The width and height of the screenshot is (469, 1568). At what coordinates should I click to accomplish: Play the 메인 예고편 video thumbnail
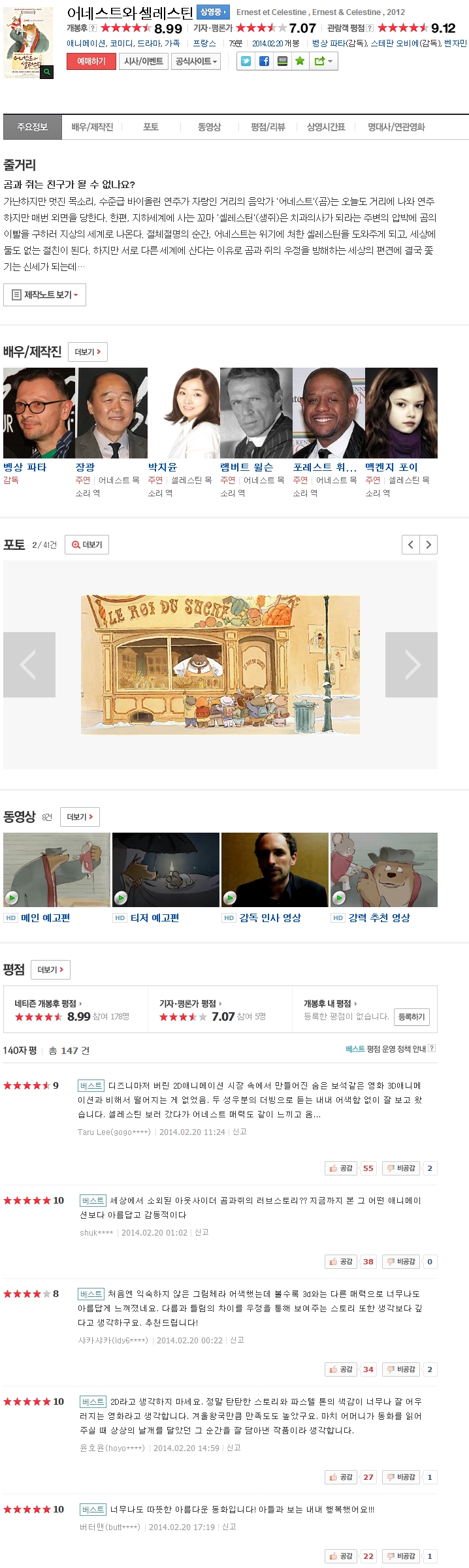[x=57, y=869]
